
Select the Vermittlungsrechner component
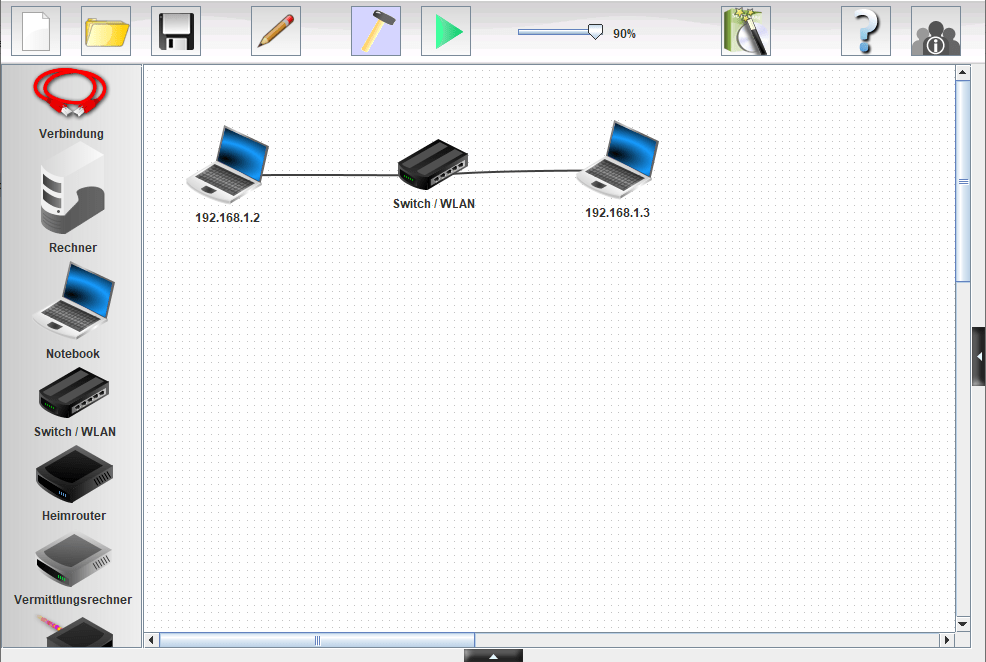pyautogui.click(x=73, y=561)
